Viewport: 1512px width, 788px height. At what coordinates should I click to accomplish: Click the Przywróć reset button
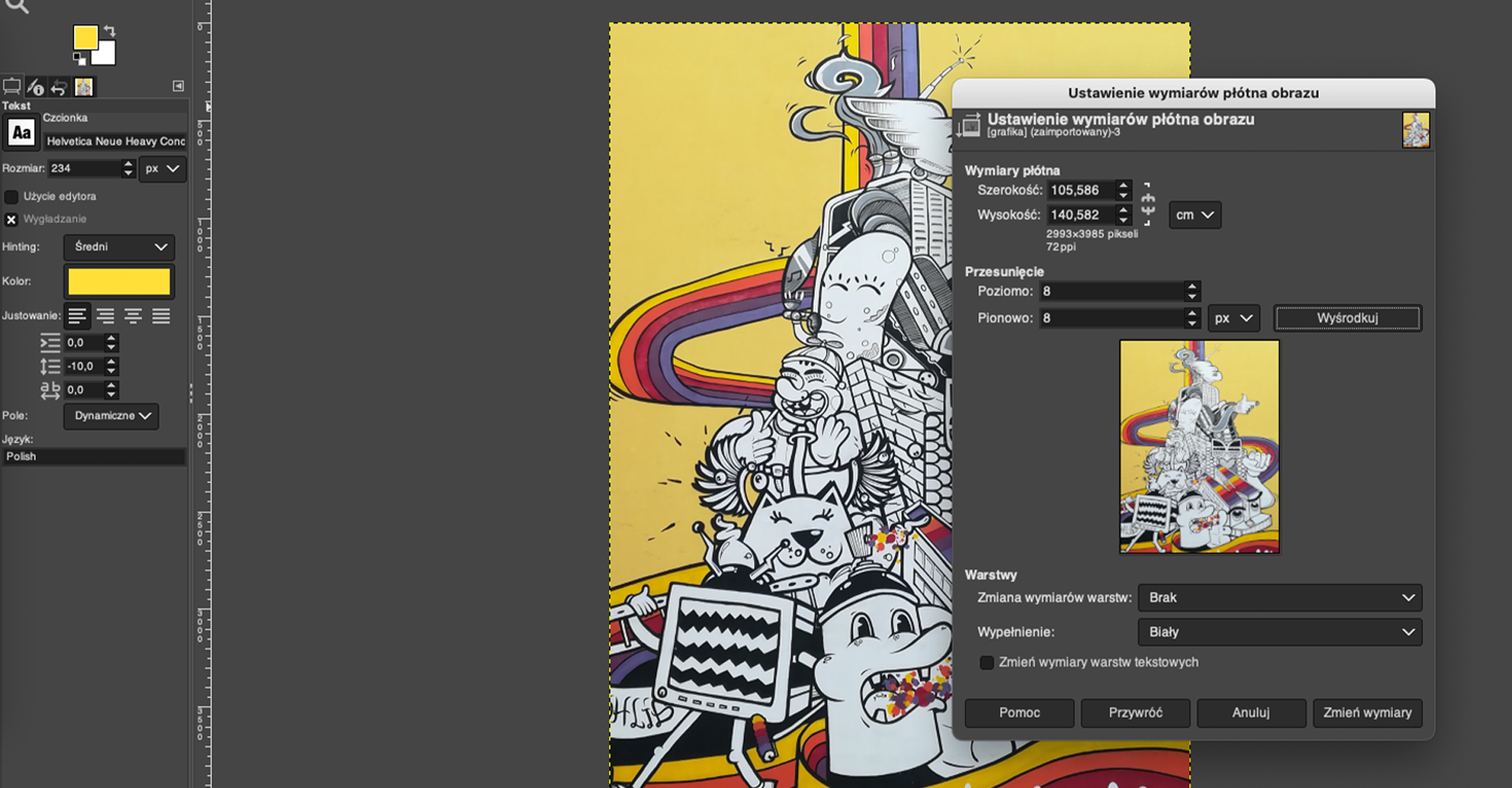(x=1135, y=712)
